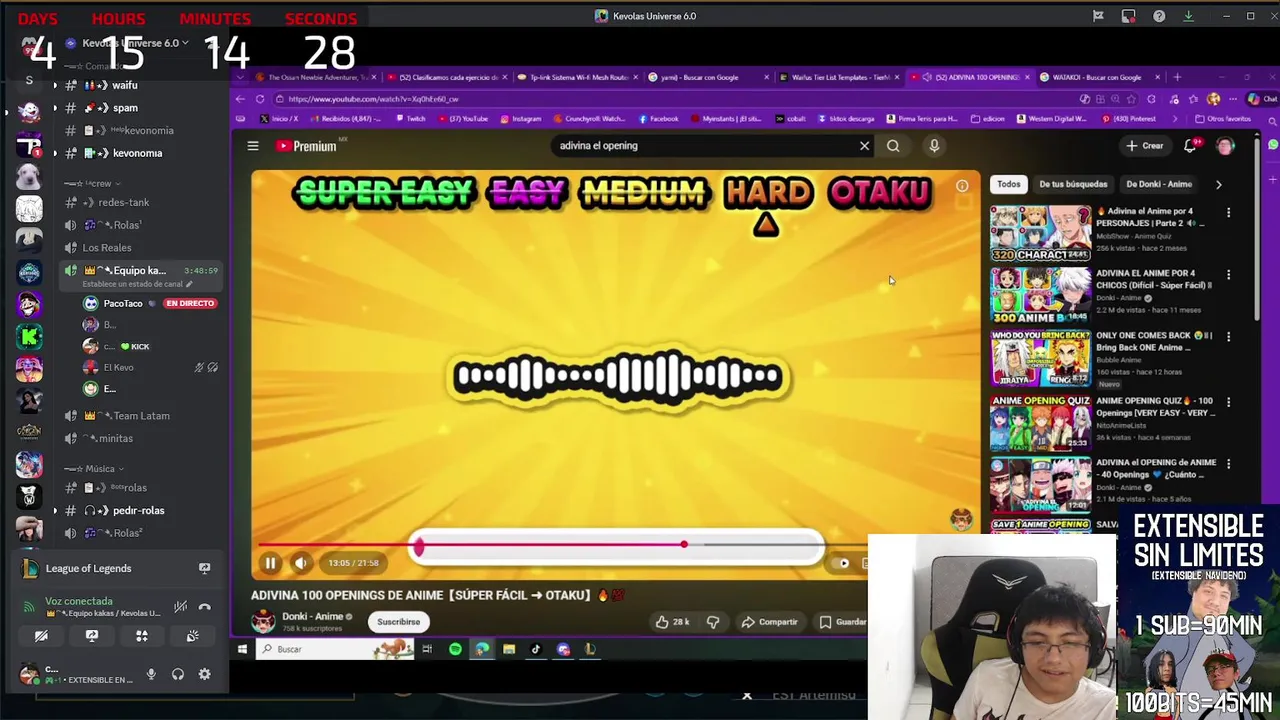
Task: Go back in the browser
Action: [x=240, y=99]
